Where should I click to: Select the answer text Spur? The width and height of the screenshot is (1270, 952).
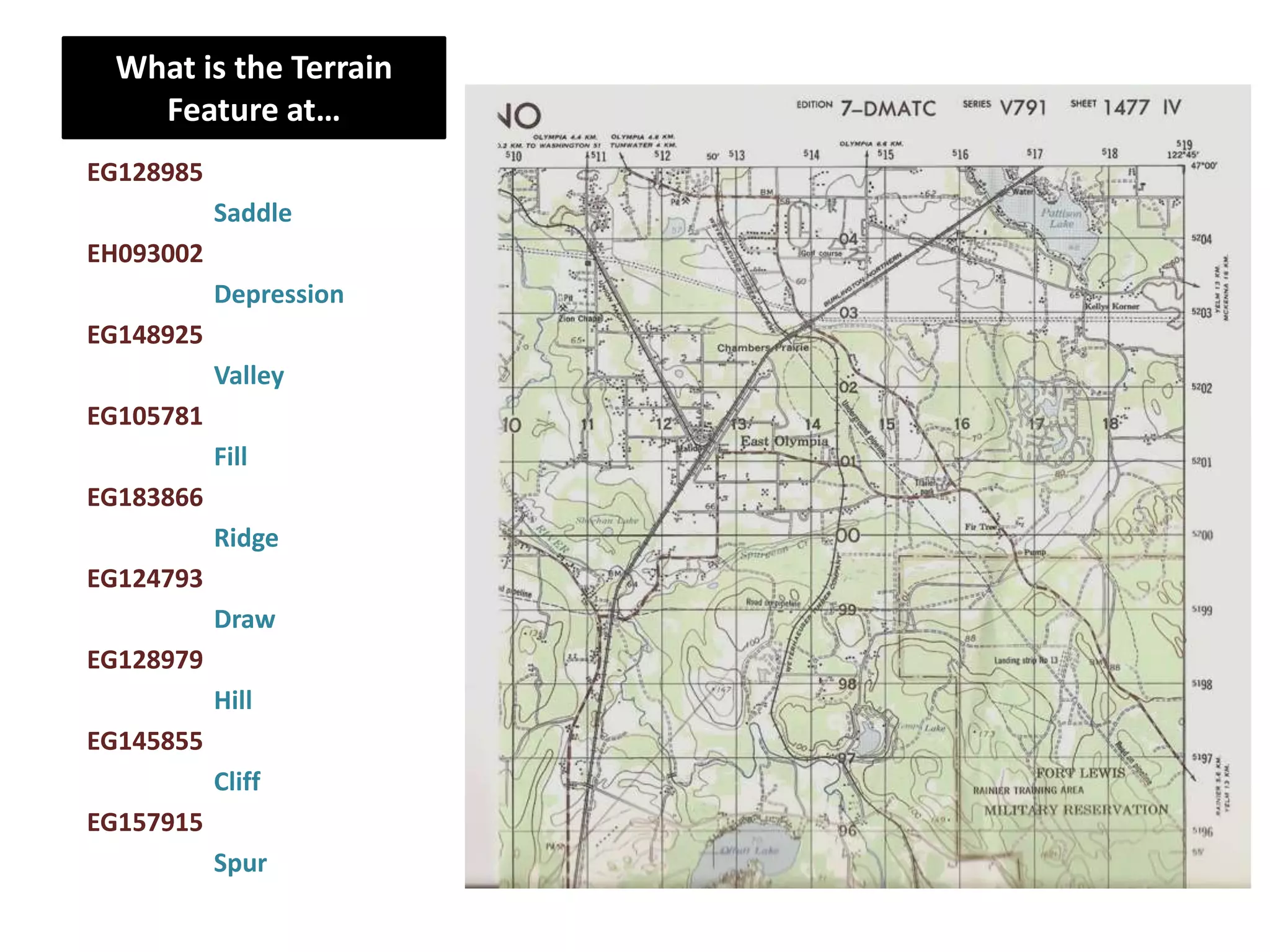click(x=240, y=863)
